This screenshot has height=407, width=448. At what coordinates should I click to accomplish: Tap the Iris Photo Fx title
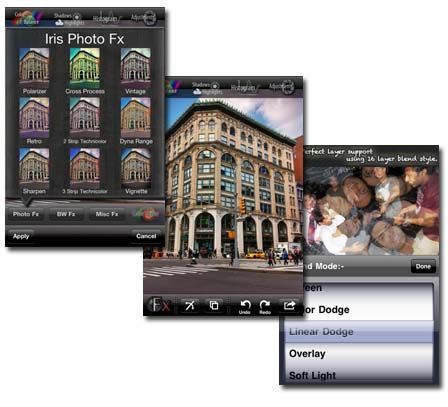85,39
